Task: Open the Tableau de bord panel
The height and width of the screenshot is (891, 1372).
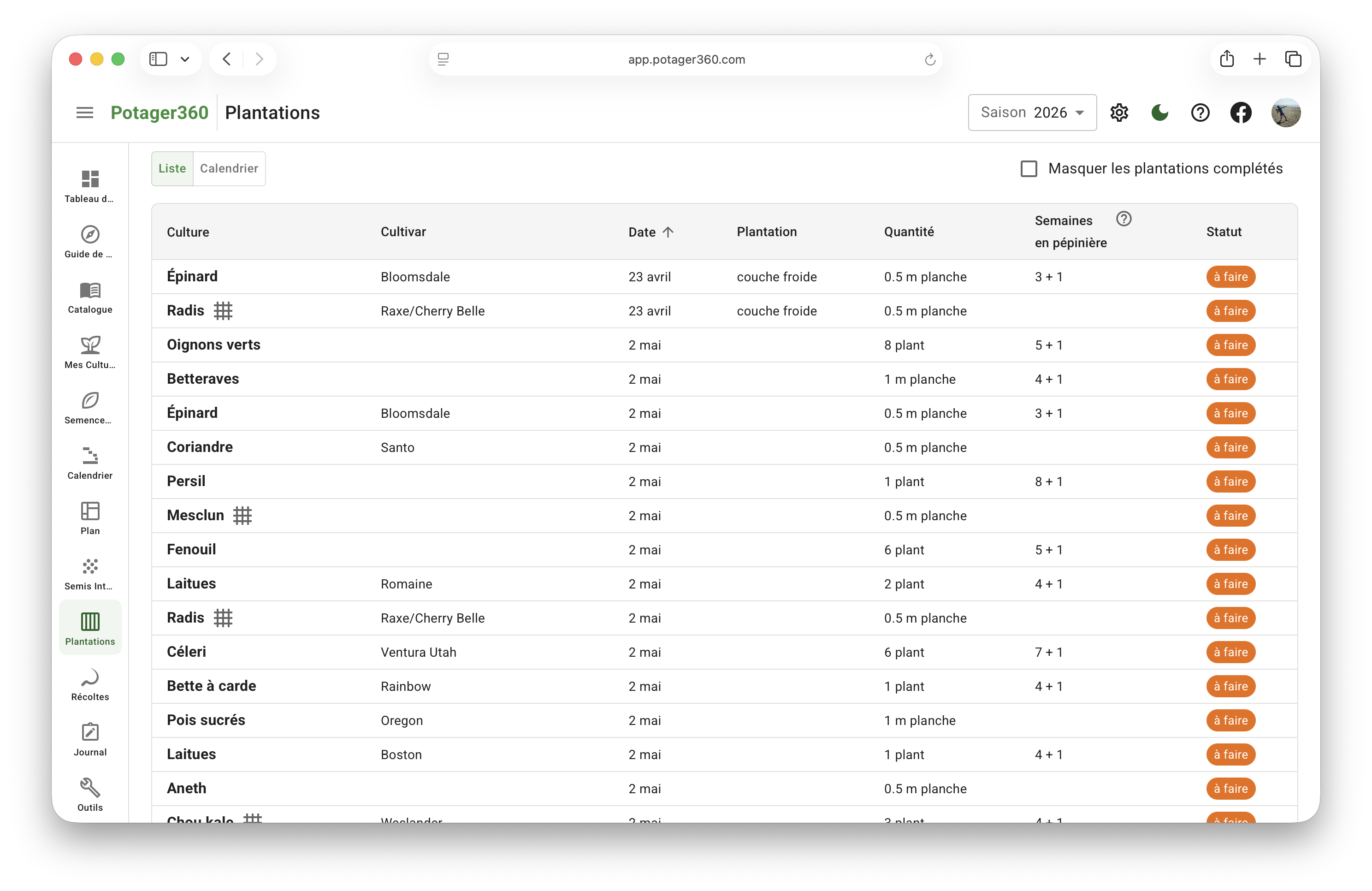Action: (x=89, y=184)
